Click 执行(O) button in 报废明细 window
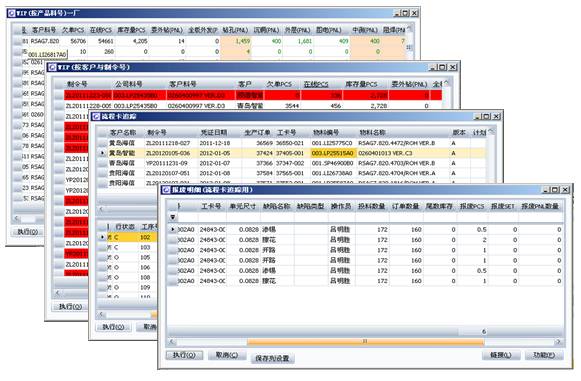The image size is (581, 381). (x=184, y=355)
